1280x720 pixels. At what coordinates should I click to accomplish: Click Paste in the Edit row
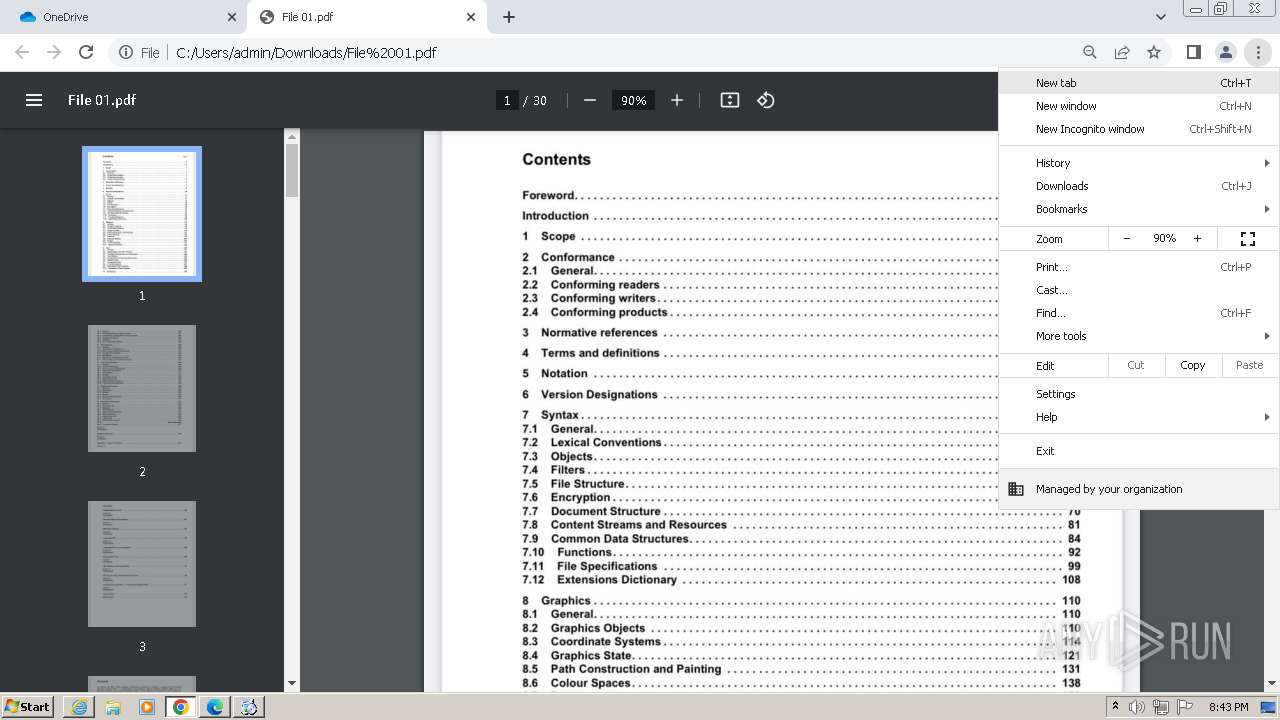click(1250, 365)
